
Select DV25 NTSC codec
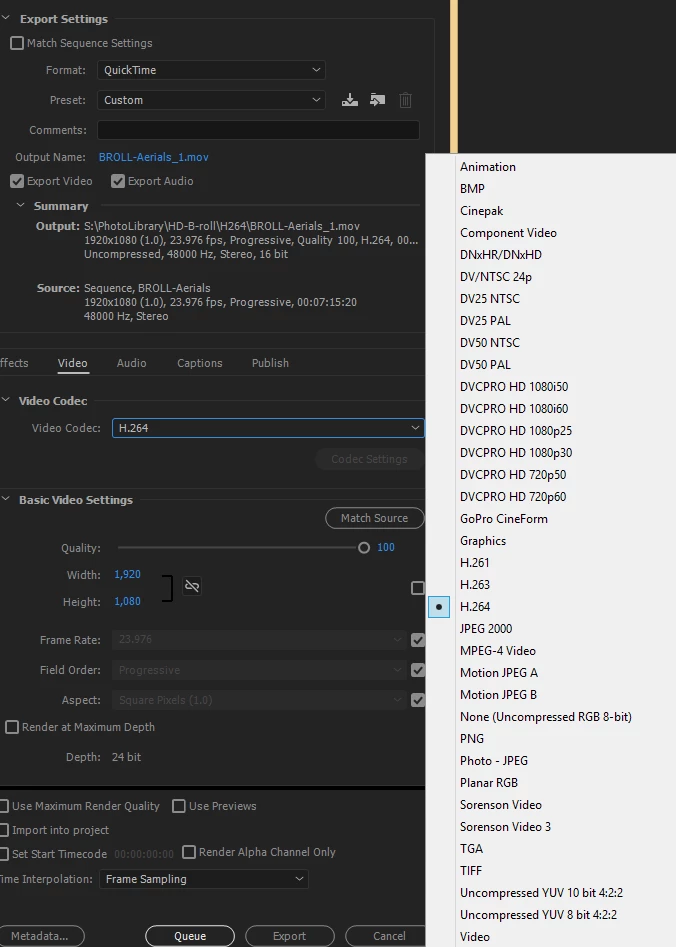click(489, 299)
